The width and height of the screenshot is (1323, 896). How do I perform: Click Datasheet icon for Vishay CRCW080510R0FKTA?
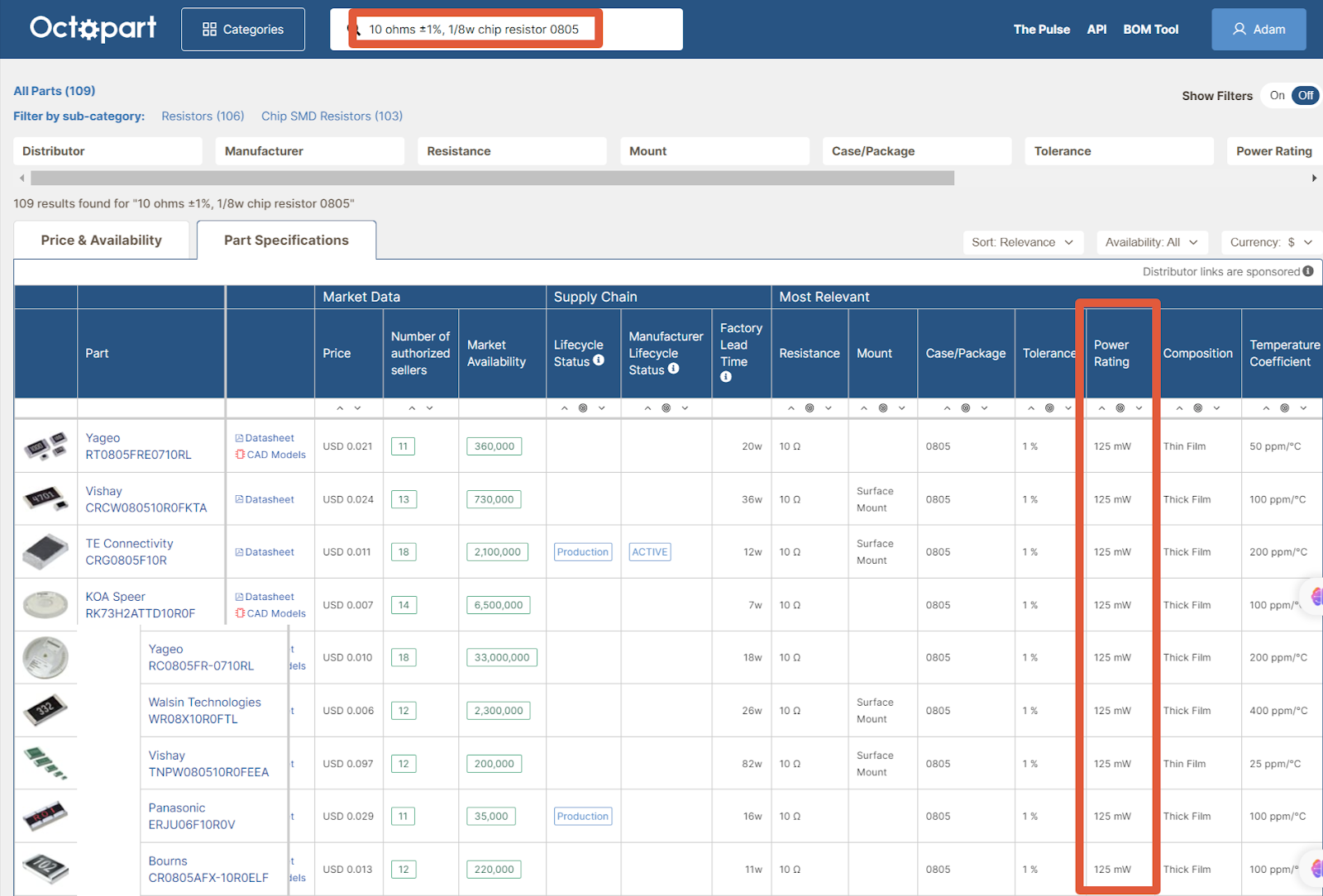point(239,499)
